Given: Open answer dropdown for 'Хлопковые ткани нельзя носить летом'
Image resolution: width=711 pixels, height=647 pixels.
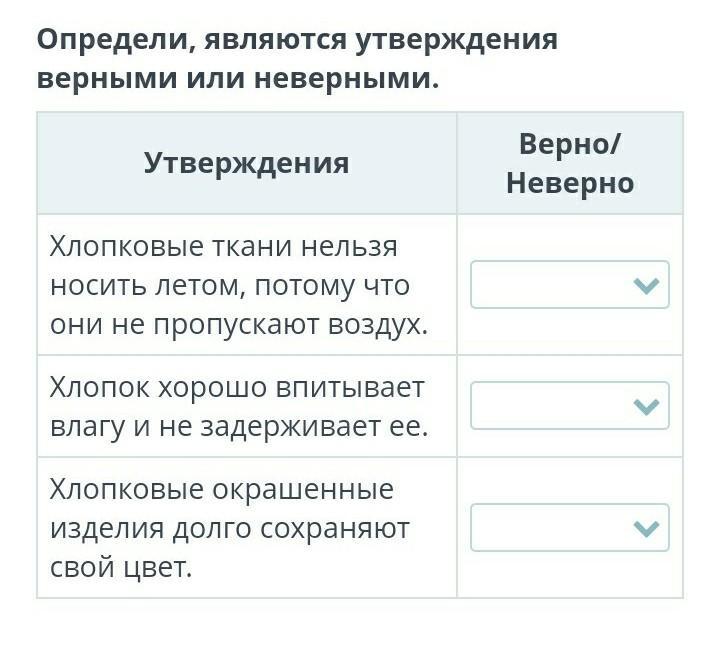Looking at the screenshot, I should pos(570,285).
